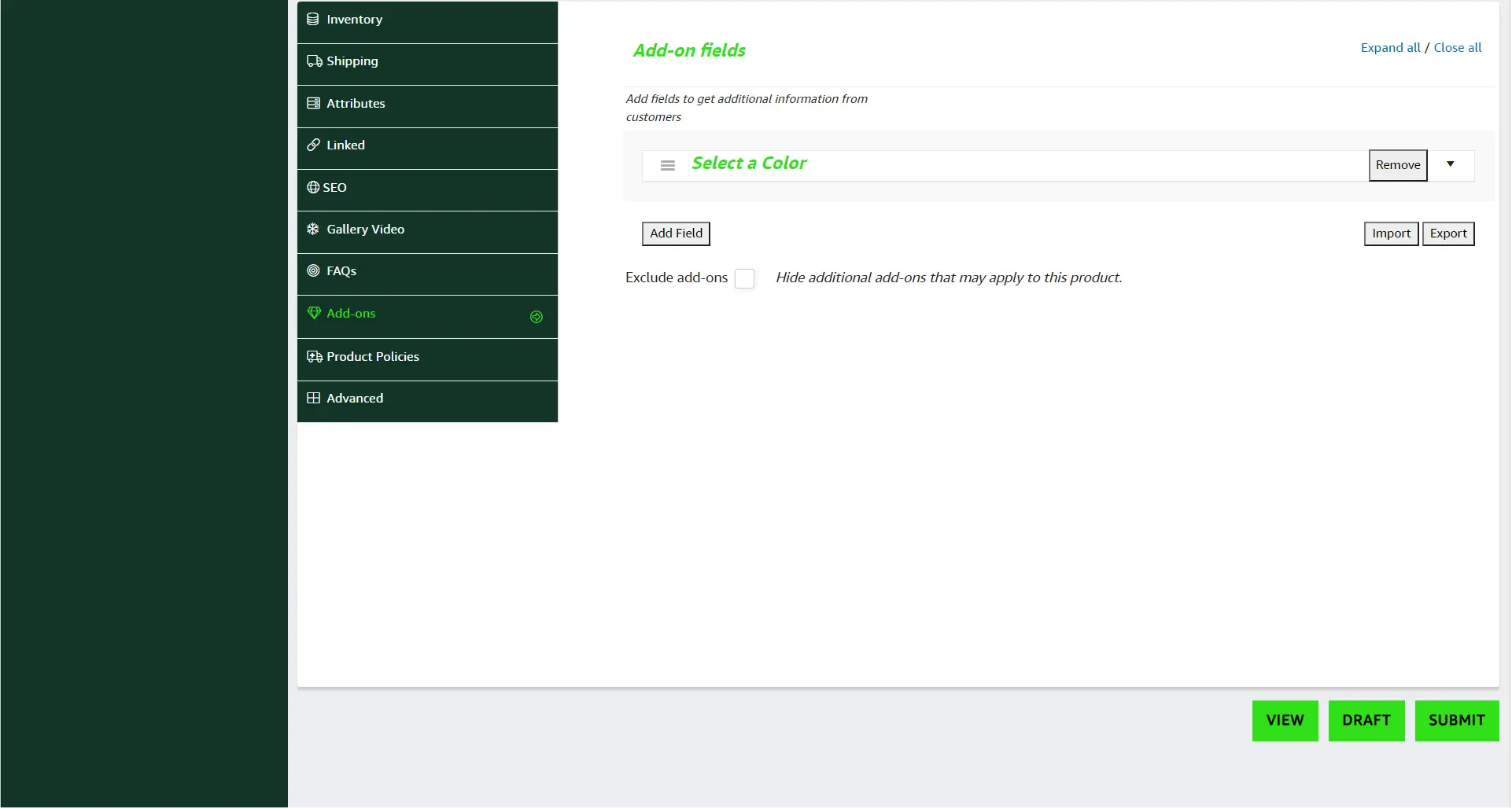The image size is (1512, 809).
Task: Click the green arrow circle icon in Add-ons
Action: [x=537, y=318]
